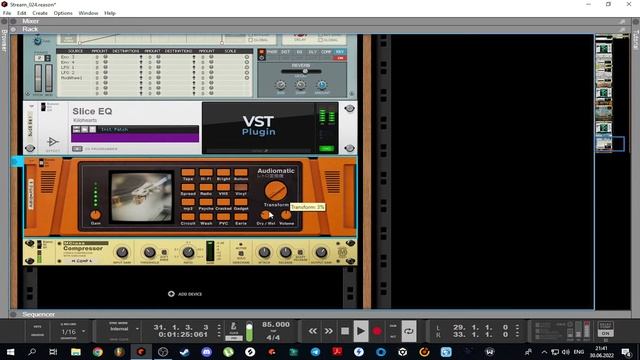Click the Audiomatic Gain knob
Image resolution: width=640 pixels, height=360 pixels.
click(96, 215)
